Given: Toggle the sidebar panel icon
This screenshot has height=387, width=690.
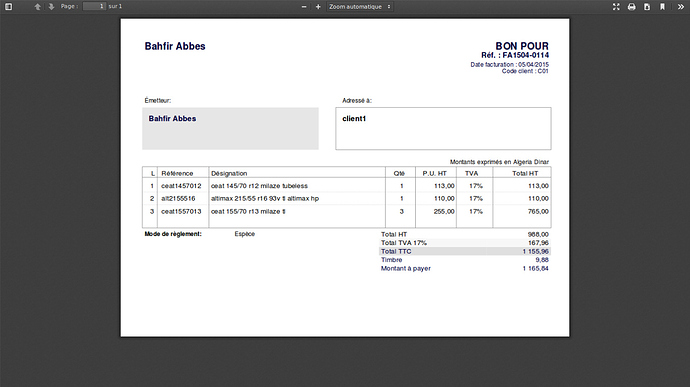Looking at the screenshot, I should pos(8,7).
